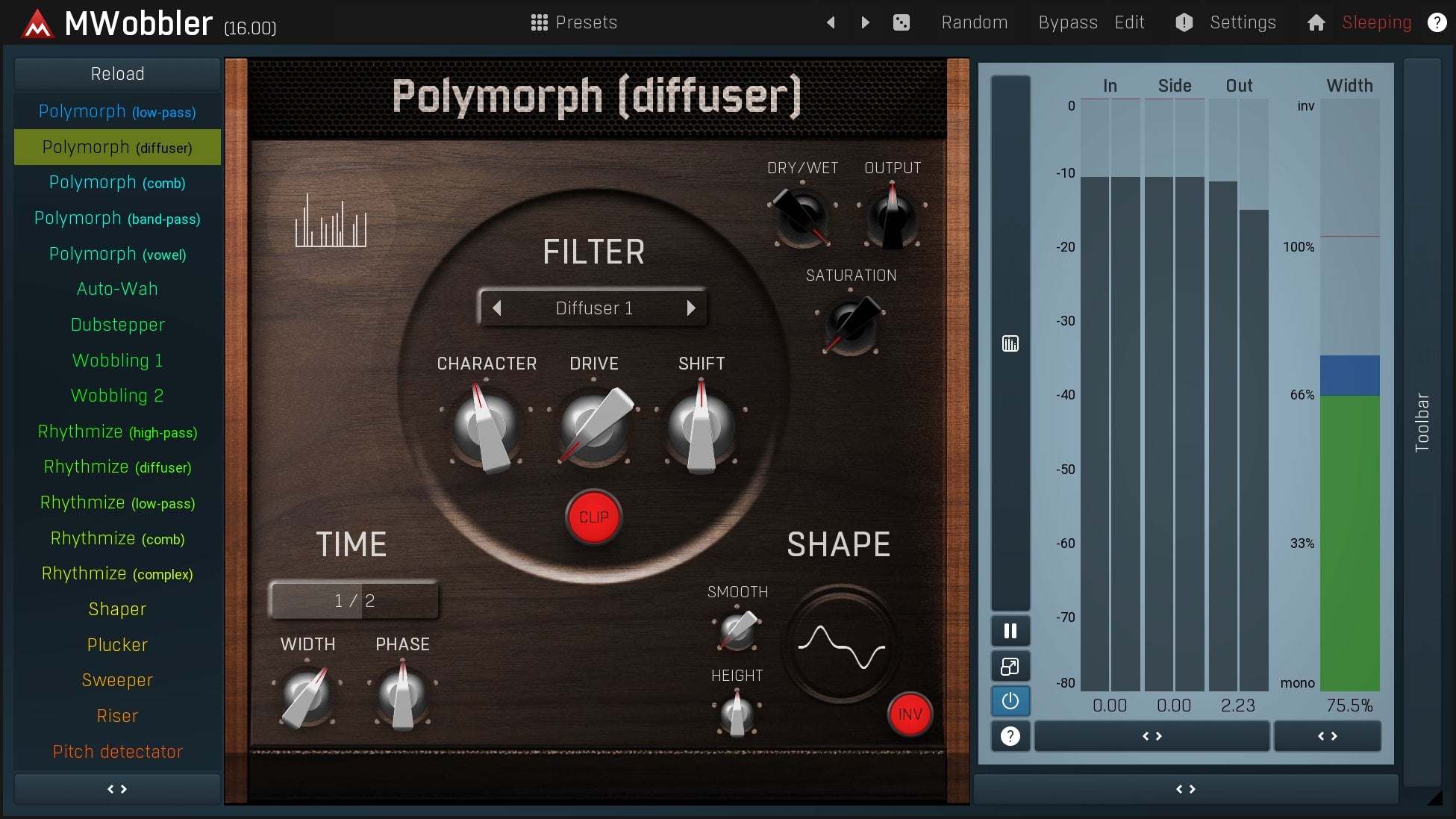The image size is (1456, 819).
Task: Click the bar-graph display icon in meter panel
Action: coord(1010,343)
